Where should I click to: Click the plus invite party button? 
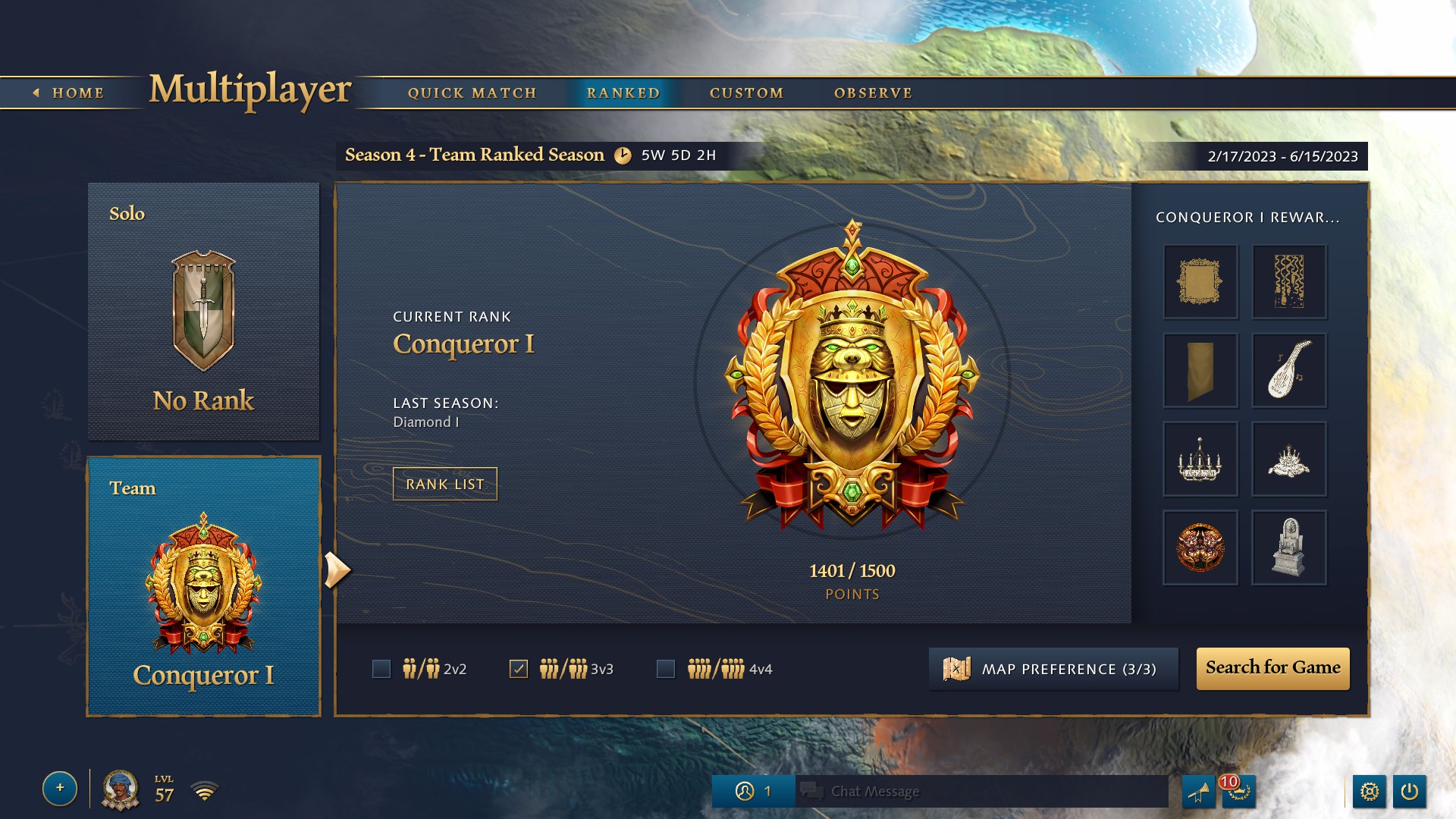[x=60, y=789]
